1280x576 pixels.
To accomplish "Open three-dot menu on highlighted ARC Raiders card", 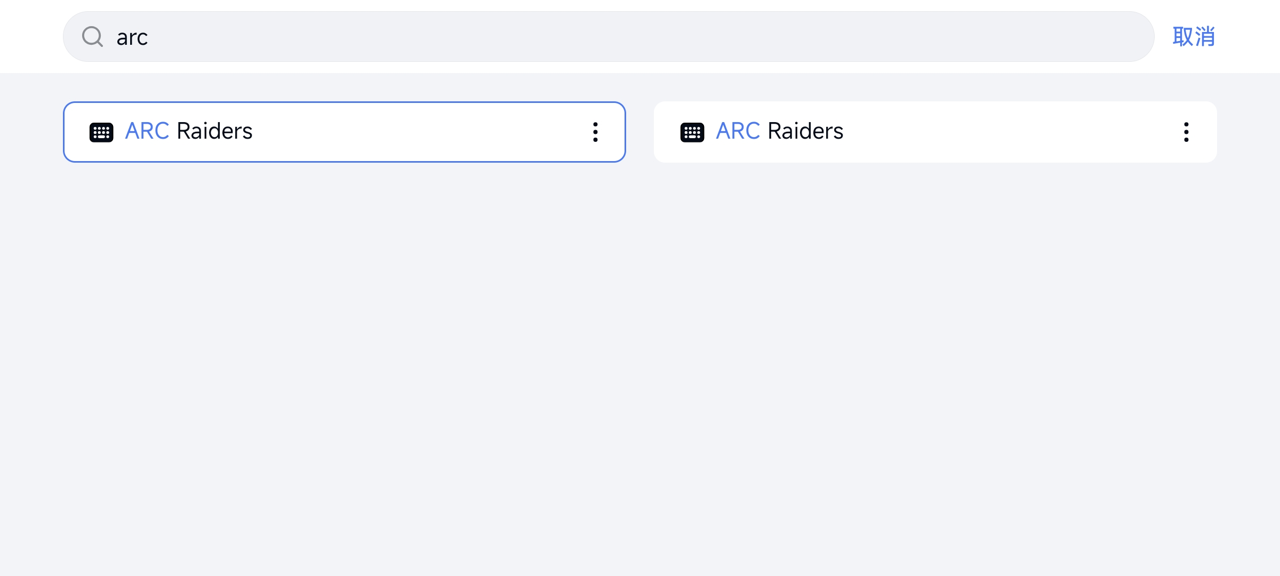I will click(x=595, y=132).
